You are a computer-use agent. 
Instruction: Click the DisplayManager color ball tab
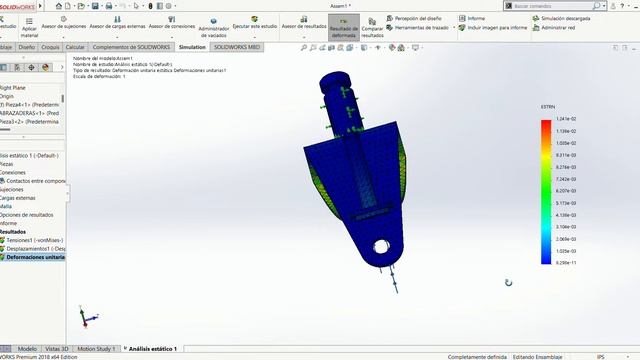(x=45, y=67)
